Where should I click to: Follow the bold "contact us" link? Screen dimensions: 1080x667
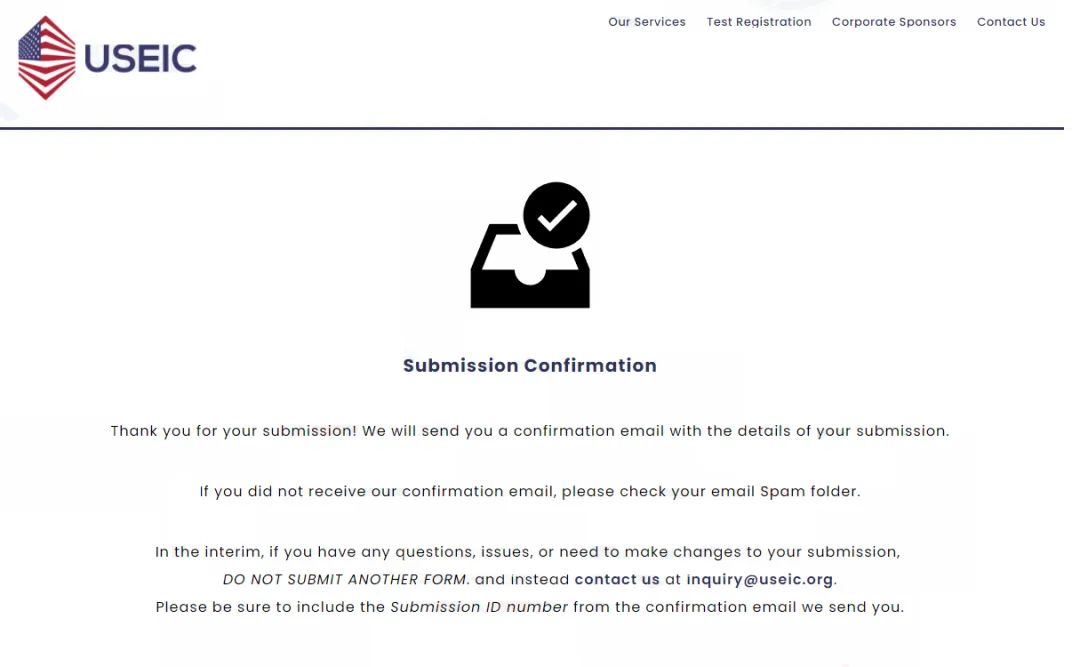[617, 579]
